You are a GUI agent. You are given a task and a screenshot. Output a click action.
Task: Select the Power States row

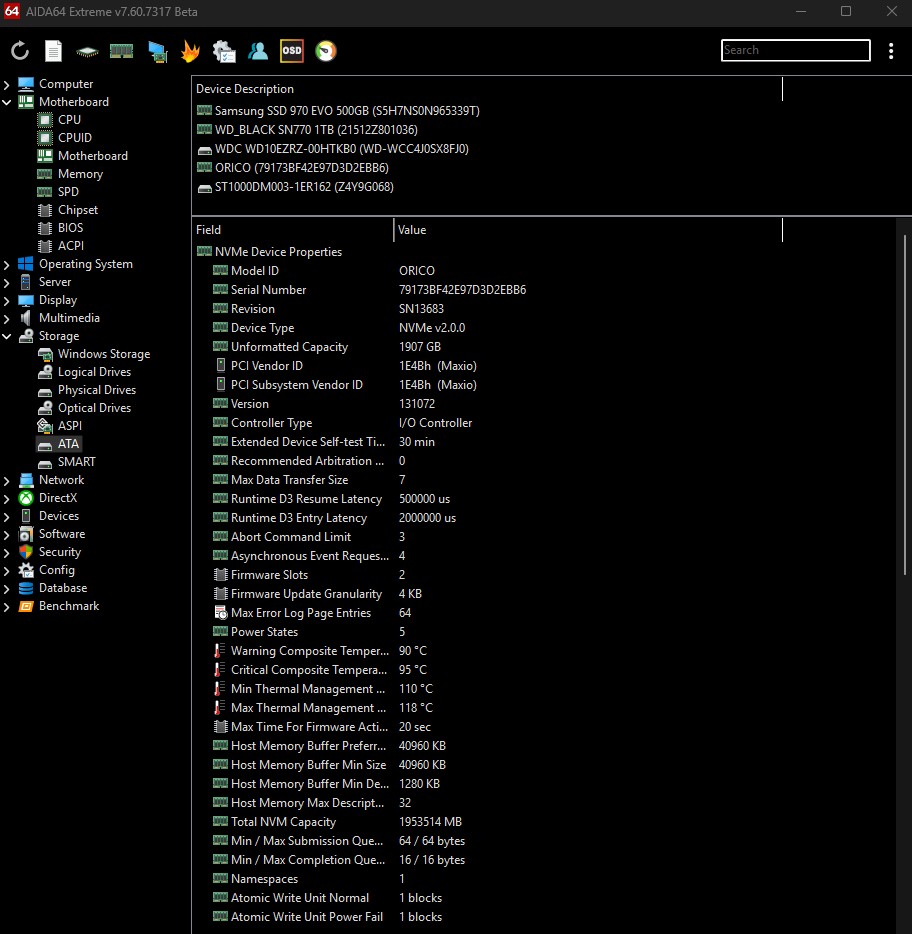coord(309,632)
